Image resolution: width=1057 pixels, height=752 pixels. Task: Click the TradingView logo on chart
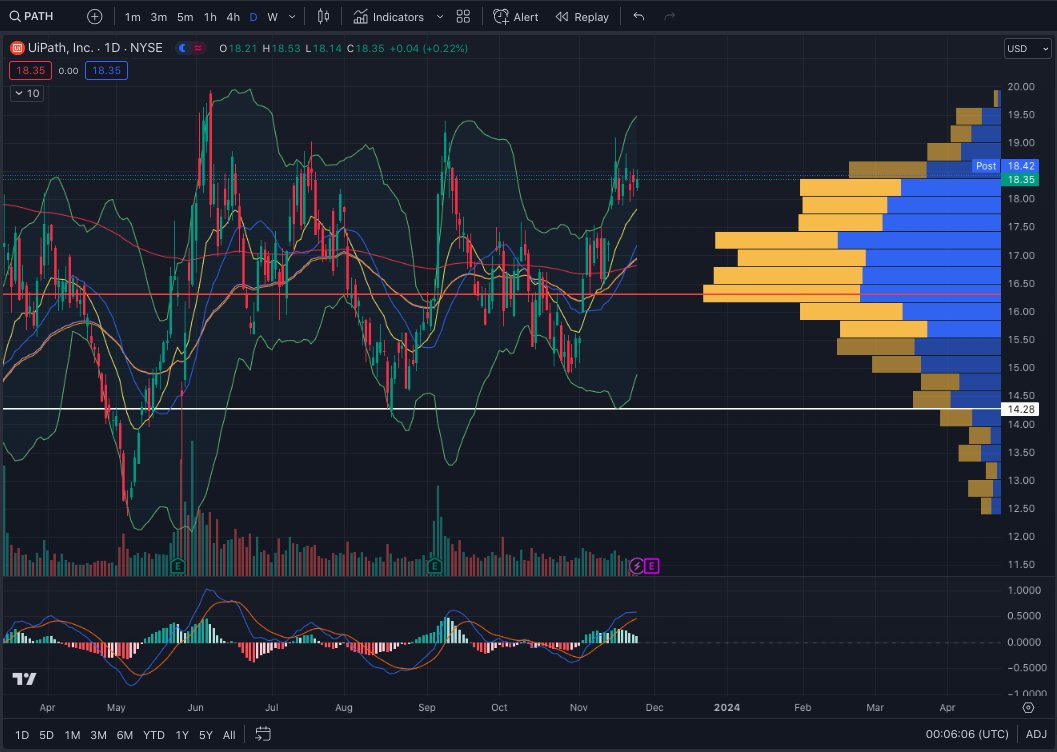pos(24,679)
